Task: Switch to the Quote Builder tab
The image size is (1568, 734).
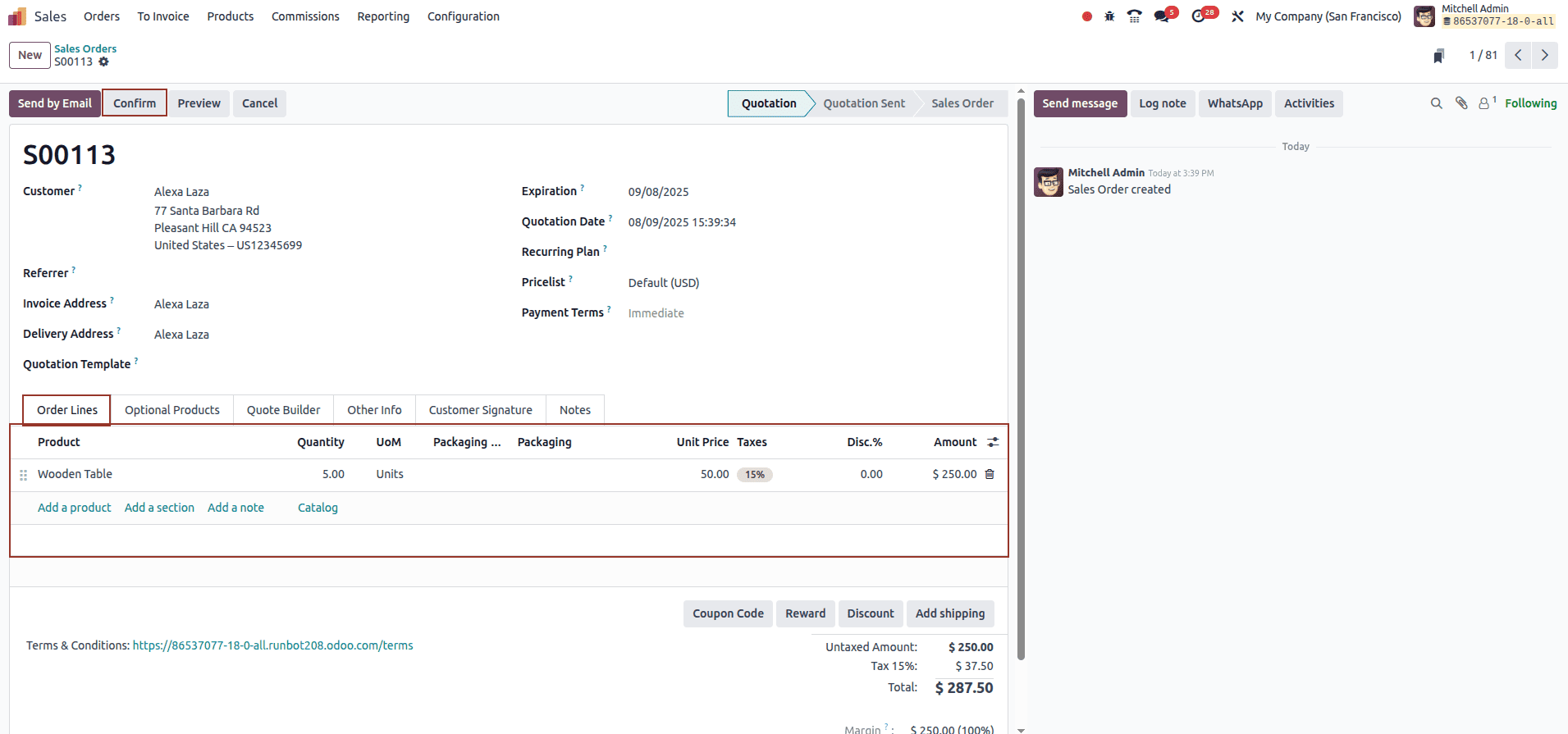Action: tap(284, 410)
